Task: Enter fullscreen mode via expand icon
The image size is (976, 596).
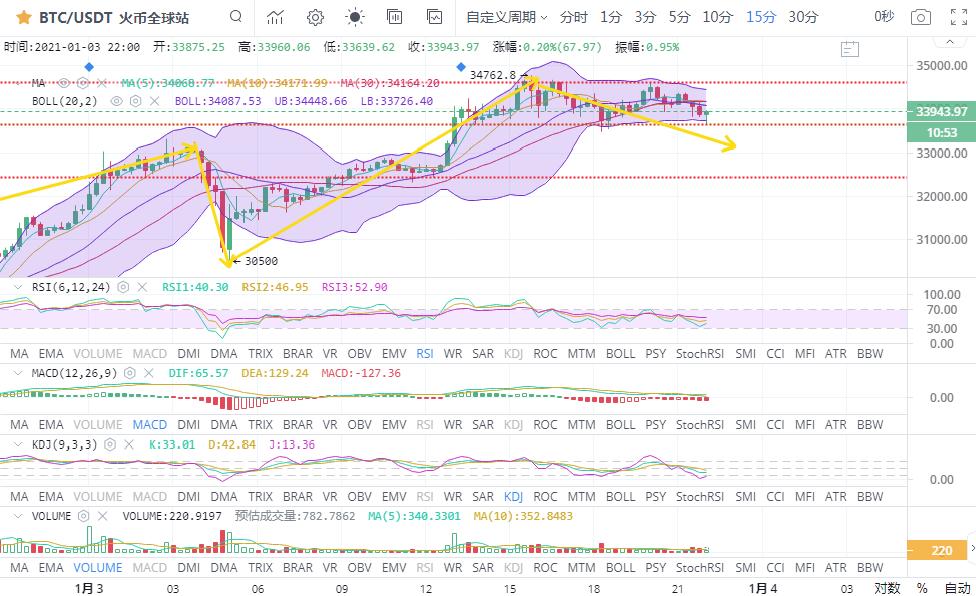Action: click(956, 17)
